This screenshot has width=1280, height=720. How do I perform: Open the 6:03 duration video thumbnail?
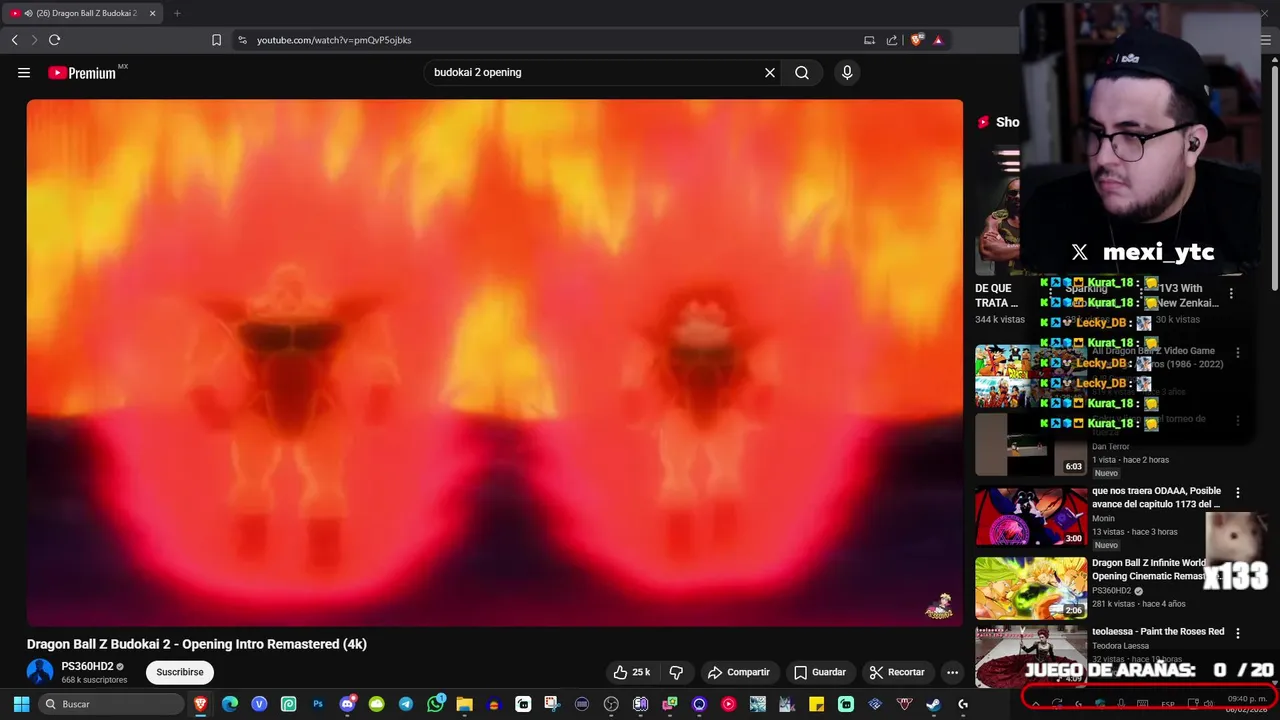click(1031, 444)
